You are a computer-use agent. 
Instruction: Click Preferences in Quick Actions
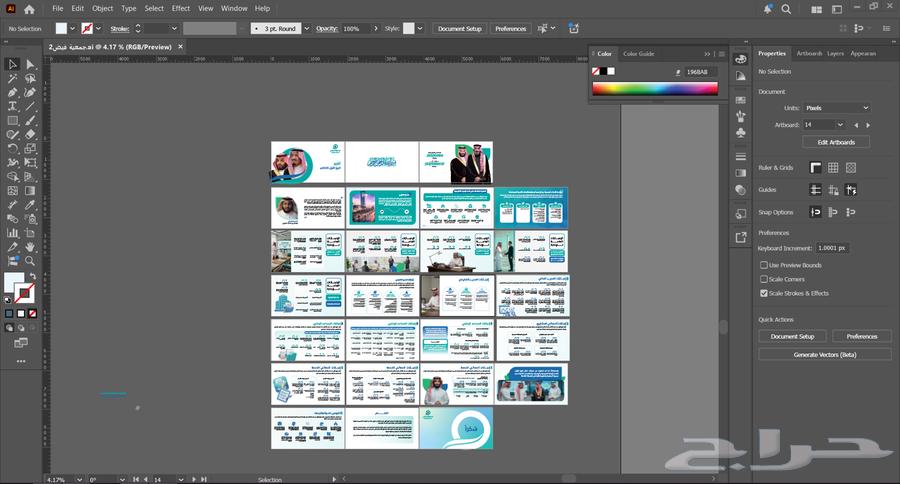862,336
